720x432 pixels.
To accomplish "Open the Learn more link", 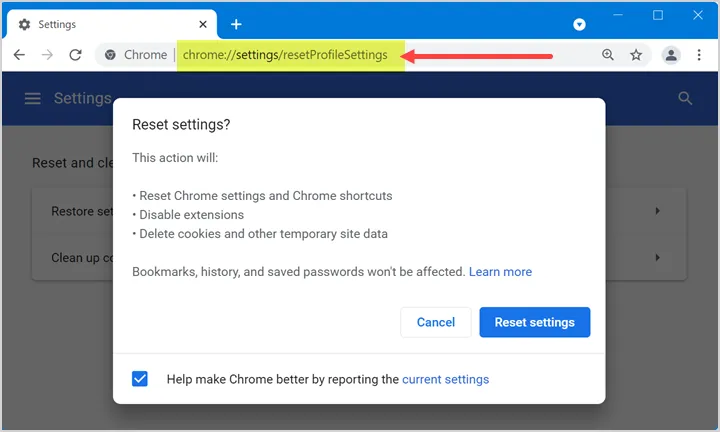I will tap(500, 272).
